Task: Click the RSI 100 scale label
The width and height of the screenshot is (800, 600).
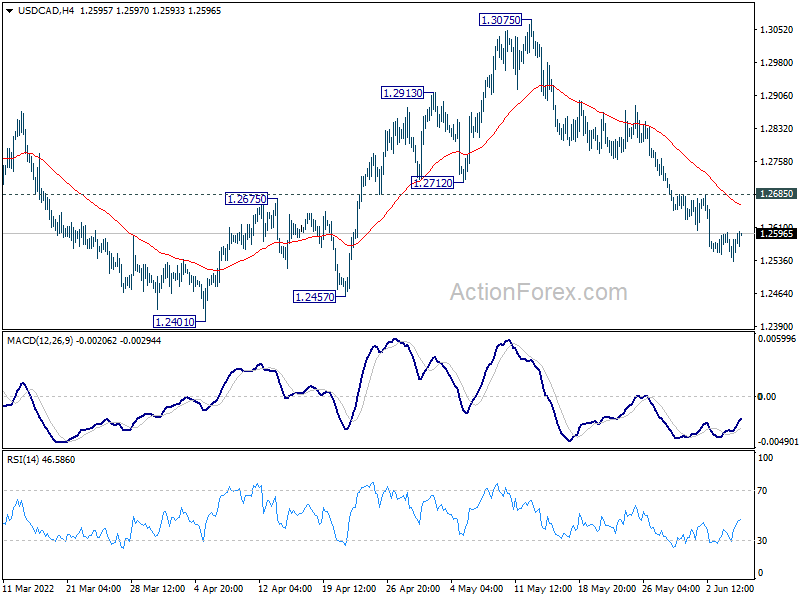Action: click(x=765, y=458)
